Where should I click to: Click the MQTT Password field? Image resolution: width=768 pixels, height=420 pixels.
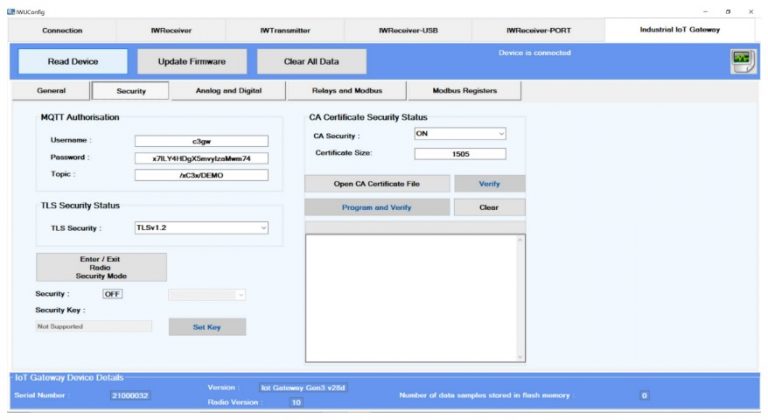pos(201,158)
